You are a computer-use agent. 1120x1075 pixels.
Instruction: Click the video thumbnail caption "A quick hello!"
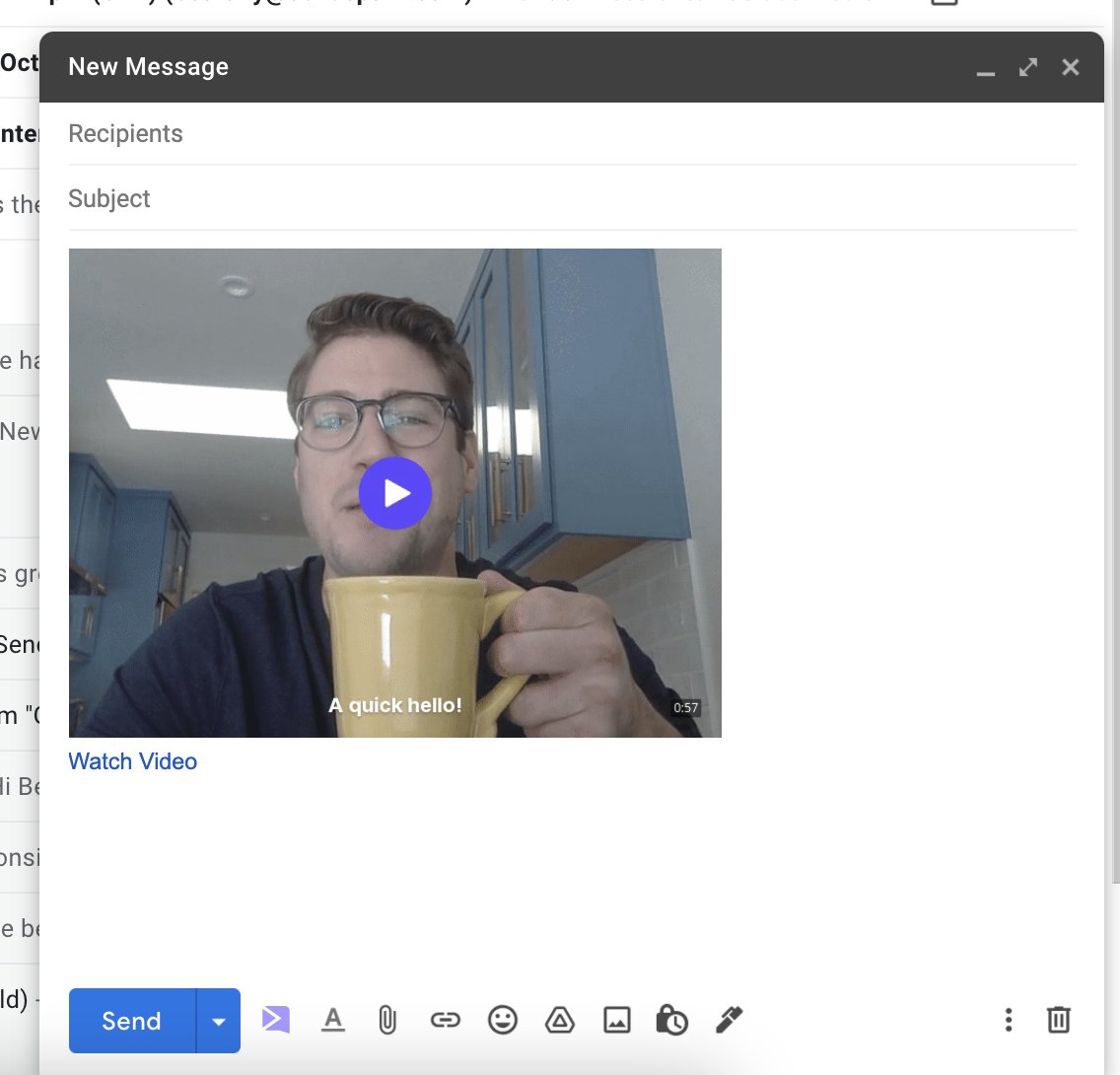[395, 706]
